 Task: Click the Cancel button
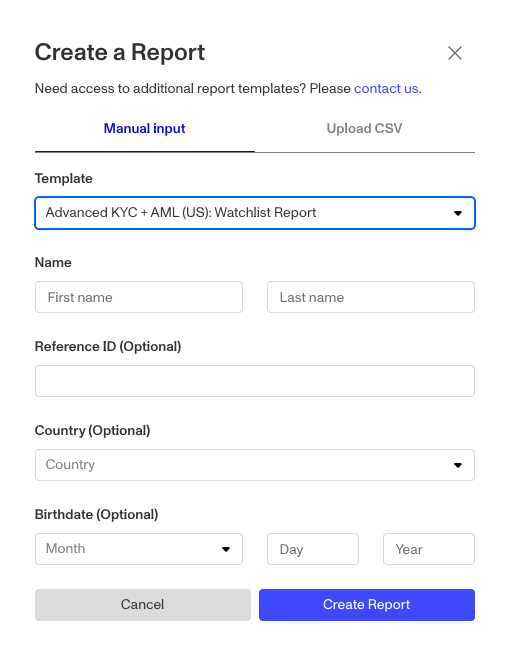pos(143,605)
